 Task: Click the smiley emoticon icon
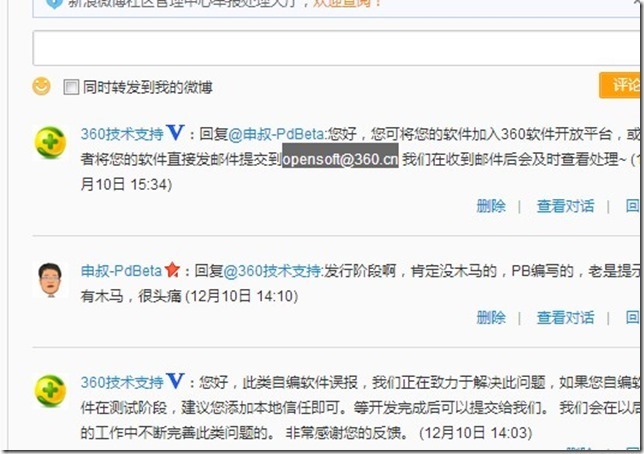[x=41, y=86]
